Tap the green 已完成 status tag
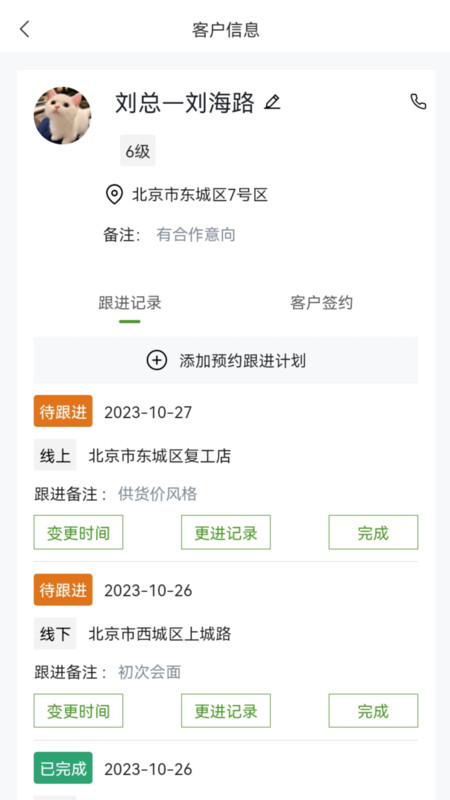 click(63, 767)
